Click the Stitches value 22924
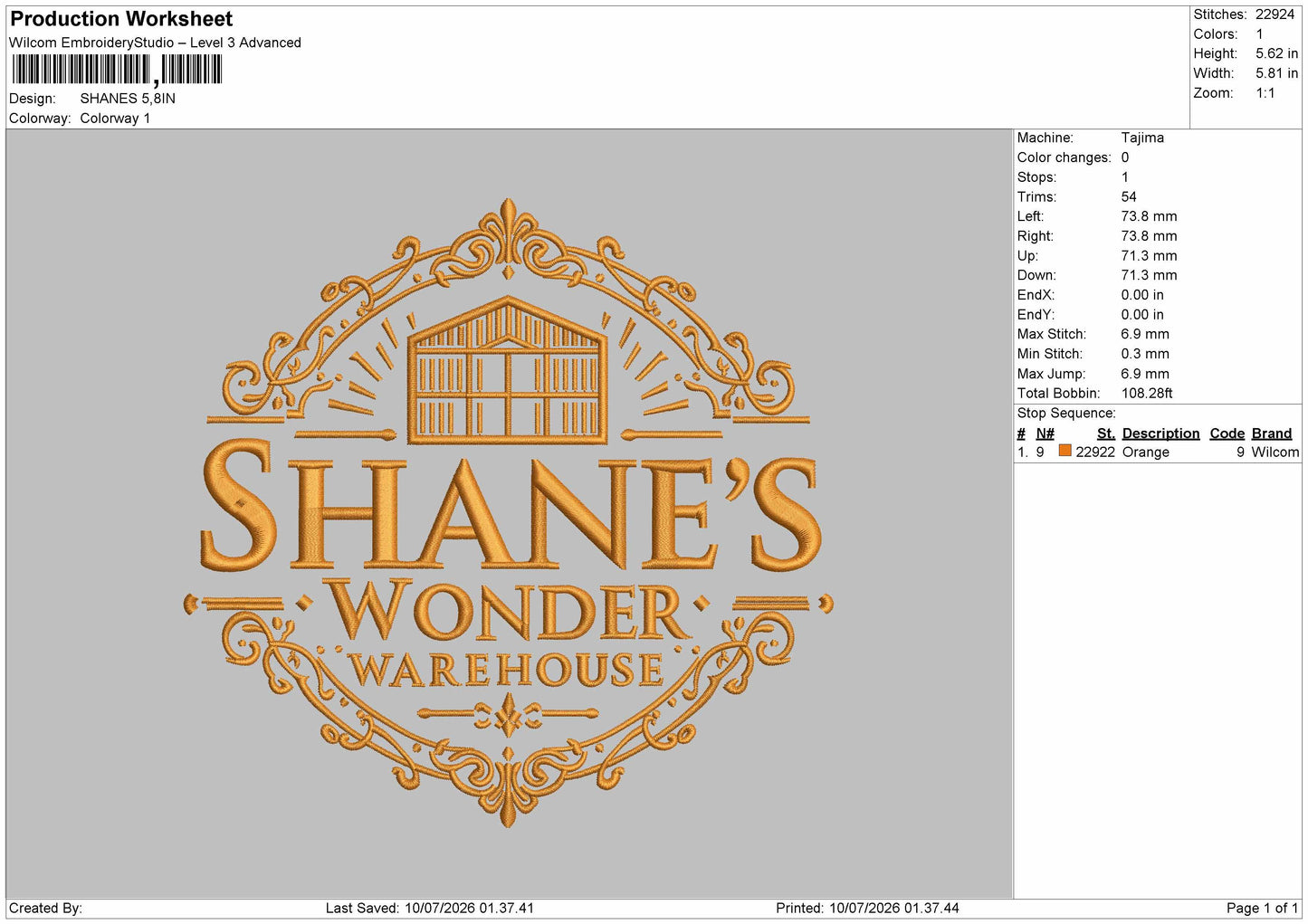Viewport: 1308px width, 924px height. pyautogui.click(x=1275, y=14)
